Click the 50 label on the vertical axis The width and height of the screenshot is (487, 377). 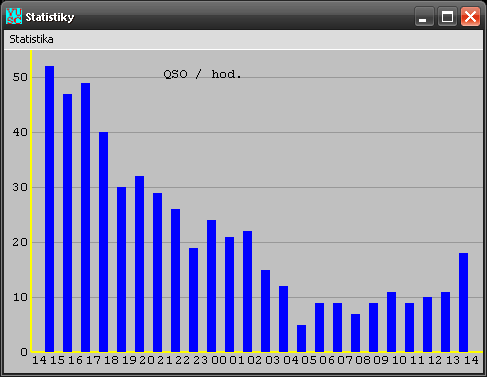(x=20, y=77)
